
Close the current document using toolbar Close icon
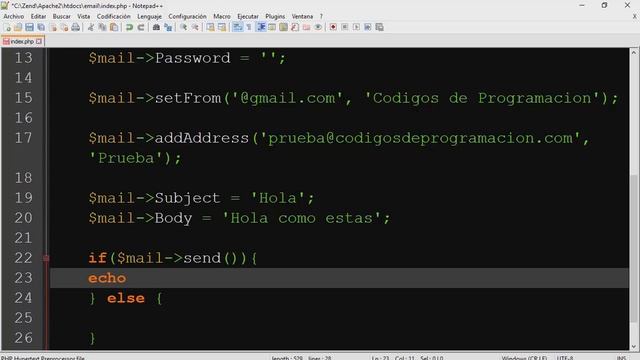pos(53,27)
